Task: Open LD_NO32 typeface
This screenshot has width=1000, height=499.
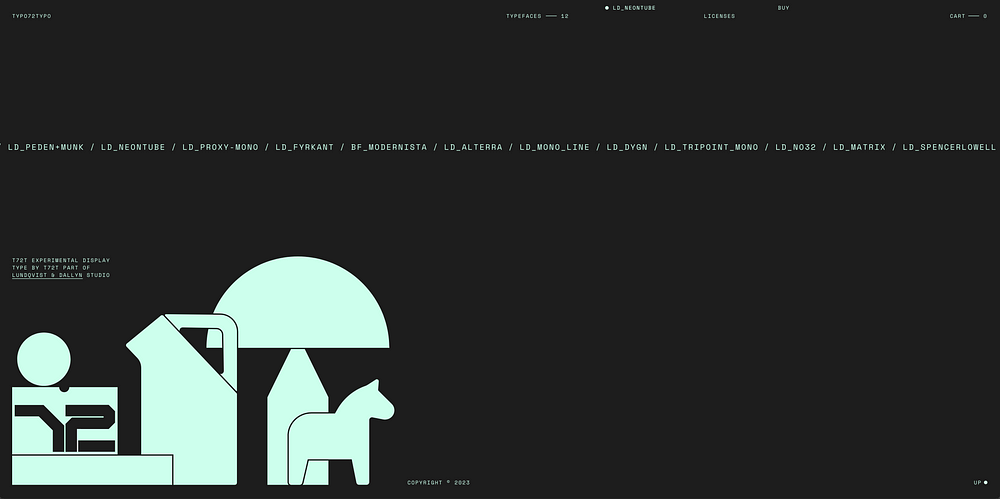Action: pos(795,147)
